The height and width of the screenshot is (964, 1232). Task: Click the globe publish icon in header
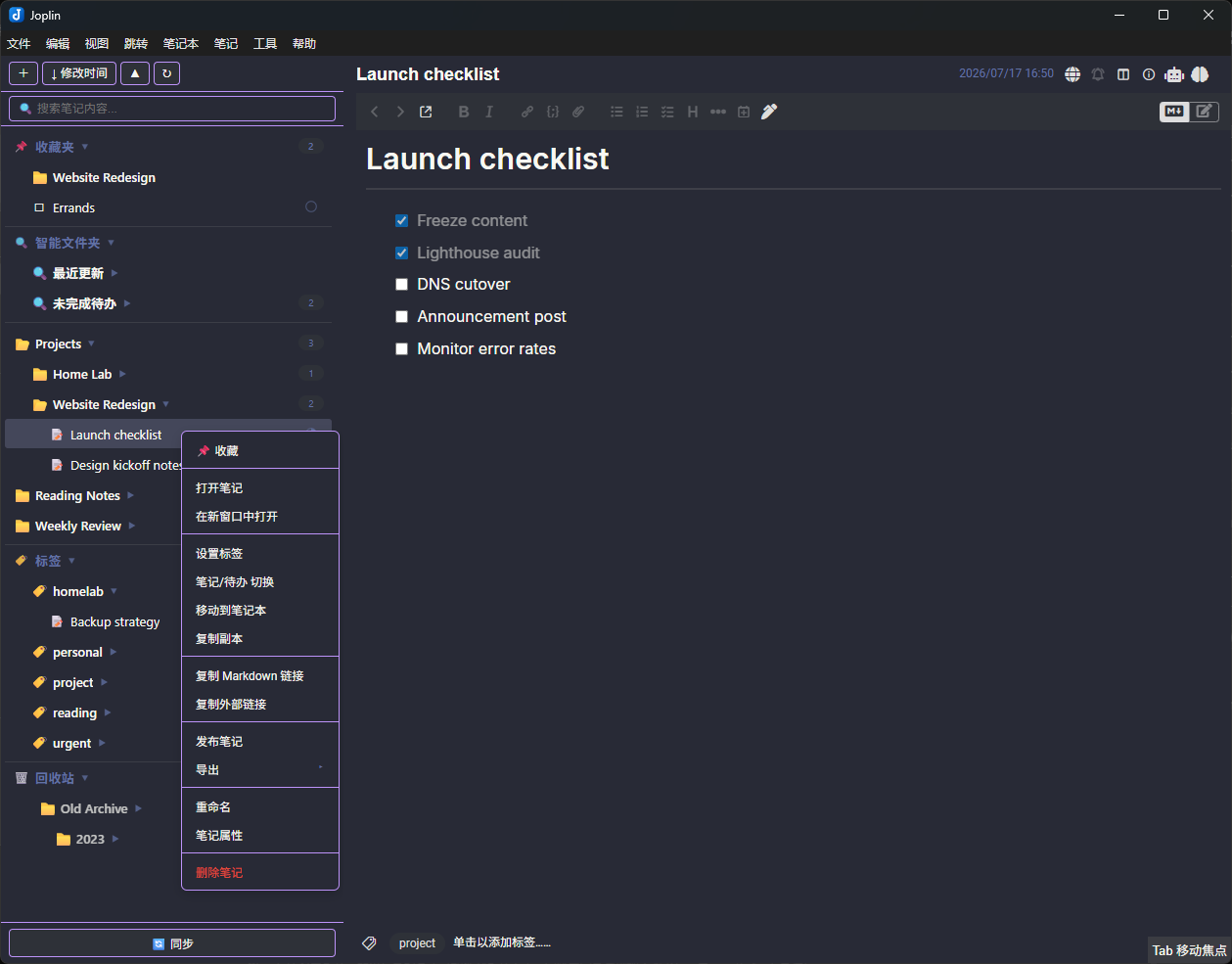pos(1072,74)
